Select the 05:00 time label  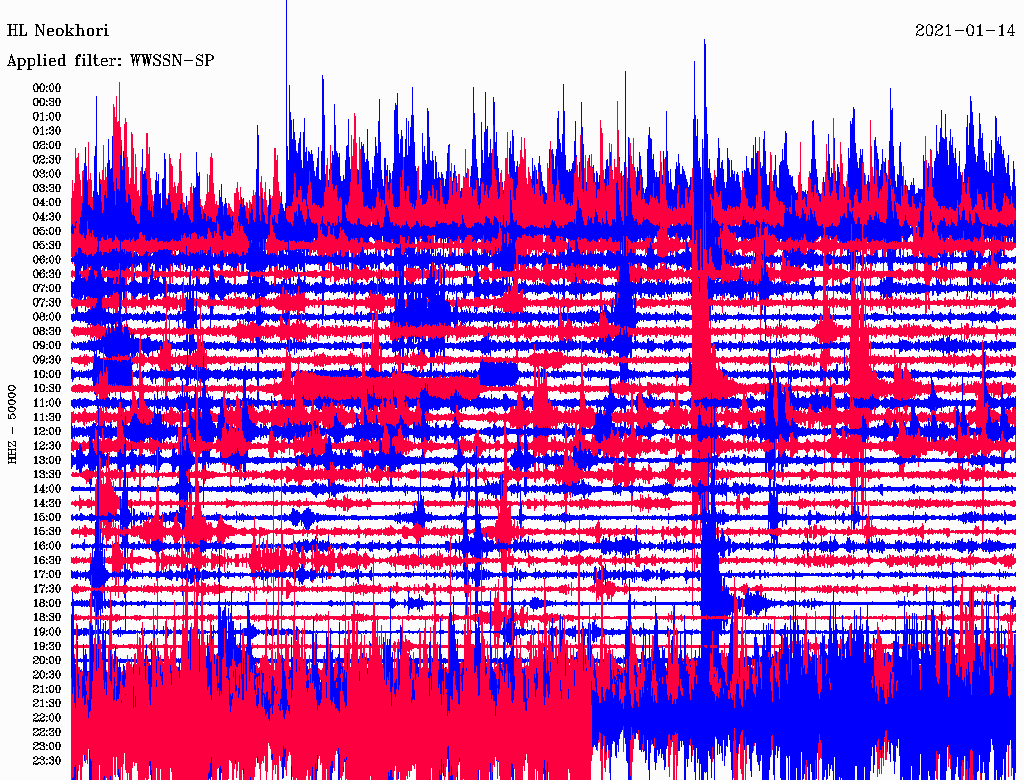(x=46, y=231)
